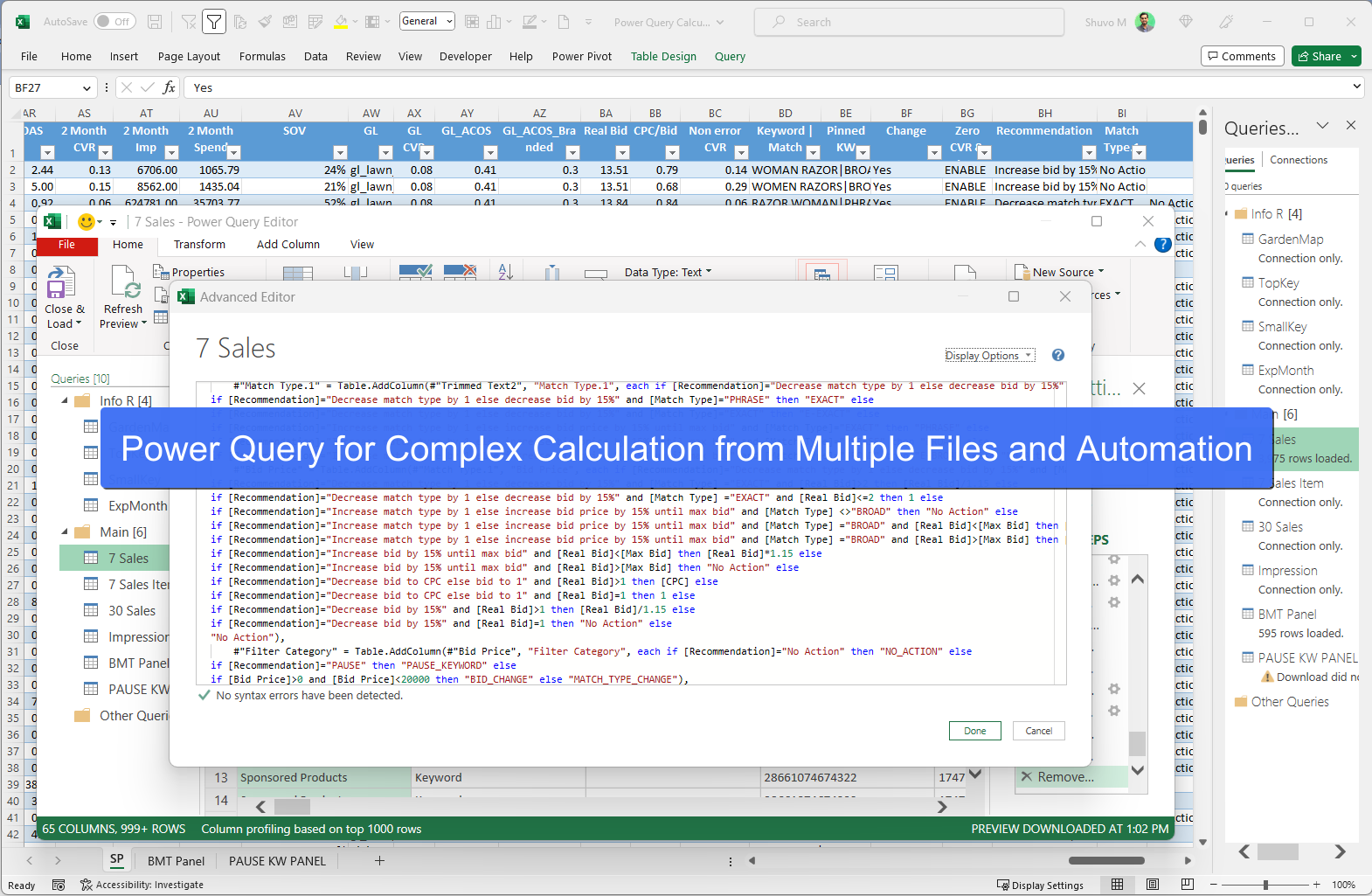The width and height of the screenshot is (1372, 896).
Task: Toggle the AutoSave switch
Action: click(x=114, y=22)
